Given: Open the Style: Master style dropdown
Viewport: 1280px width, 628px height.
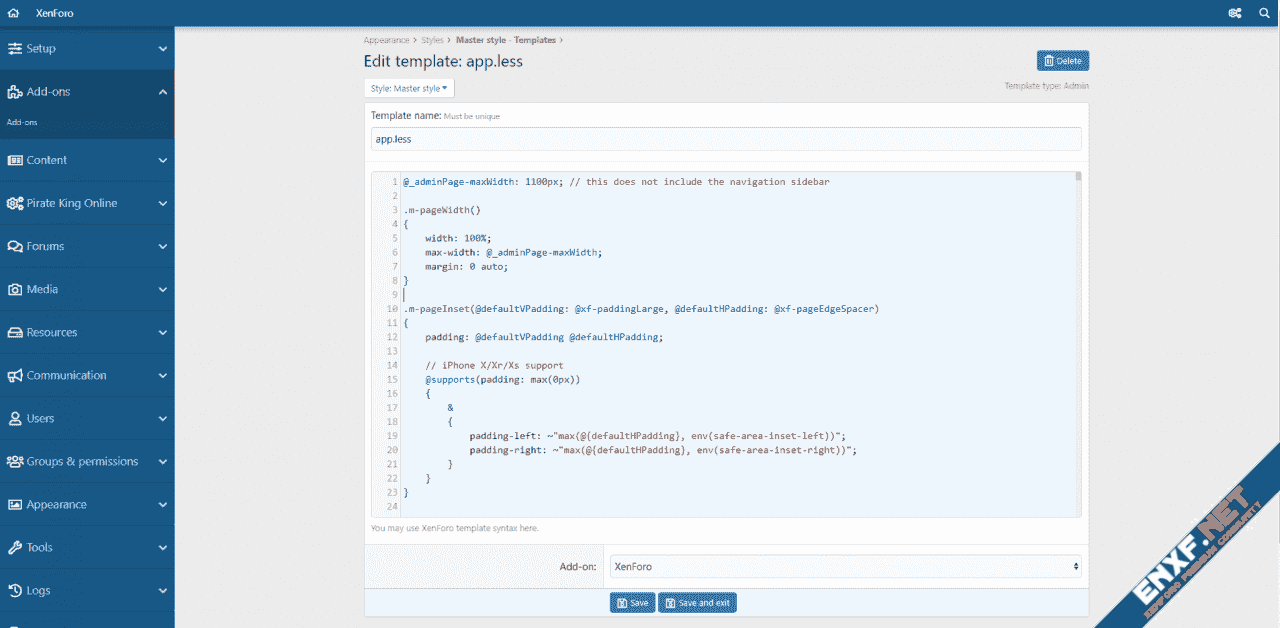Looking at the screenshot, I should [409, 88].
